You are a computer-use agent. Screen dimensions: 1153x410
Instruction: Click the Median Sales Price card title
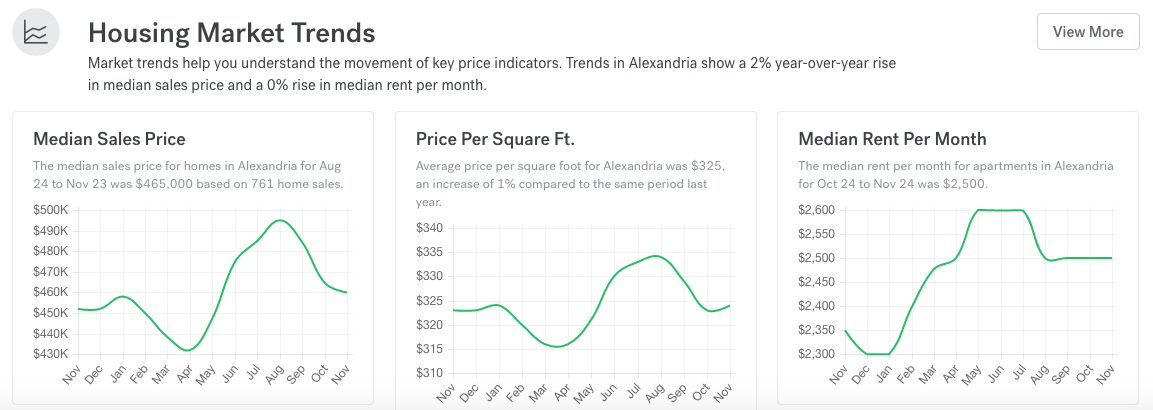[x=109, y=139]
